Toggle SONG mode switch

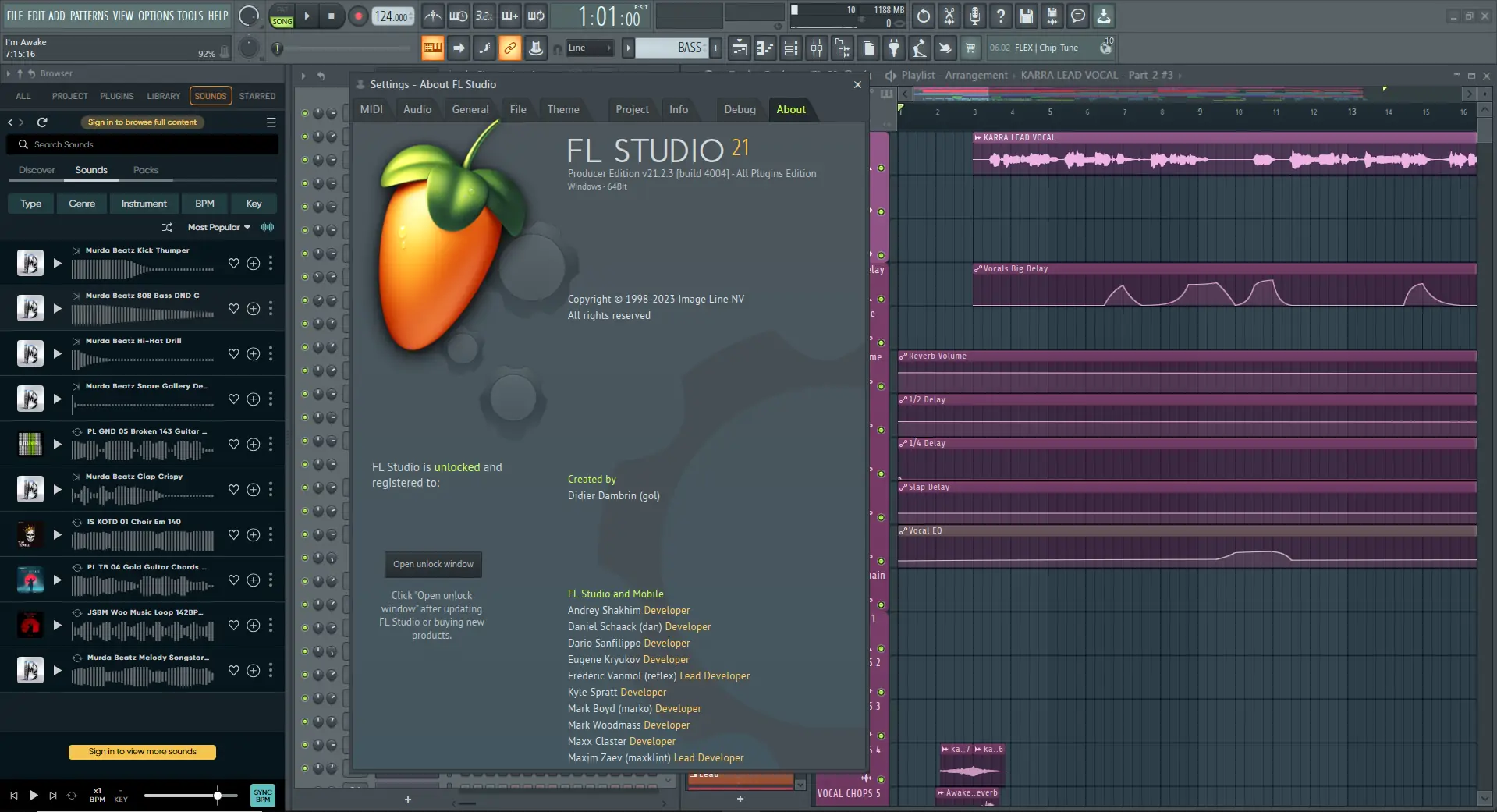(x=282, y=20)
